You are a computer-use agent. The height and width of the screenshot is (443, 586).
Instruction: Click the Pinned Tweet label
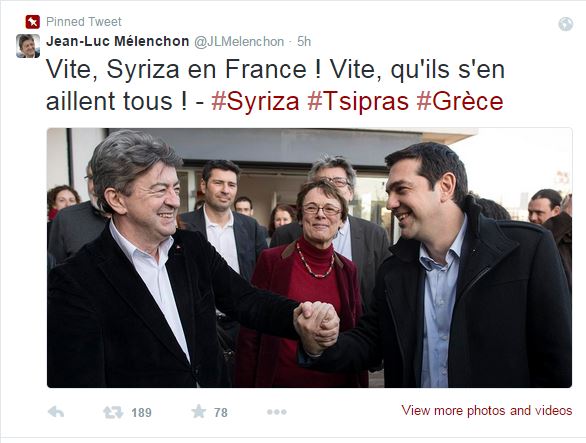point(84,22)
